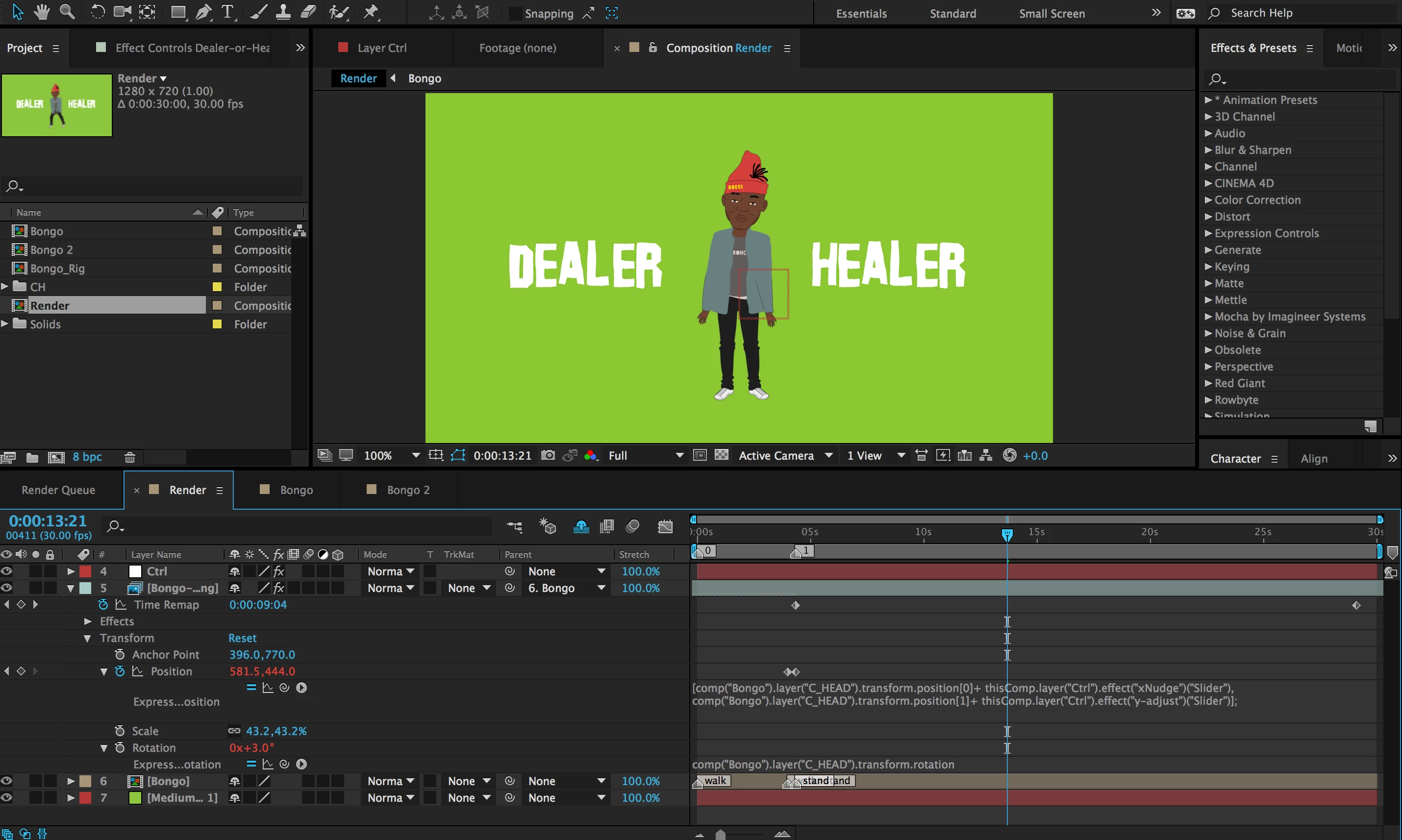The image size is (1402, 840).
Task: Click Reset for the Transform group
Action: (x=242, y=638)
